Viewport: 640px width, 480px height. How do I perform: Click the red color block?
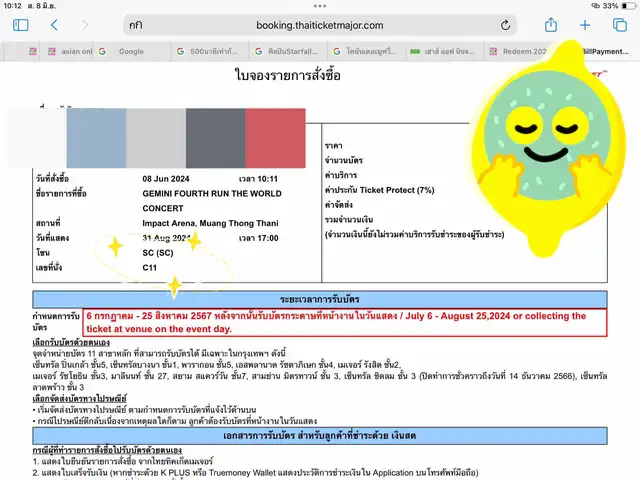pos(274,139)
